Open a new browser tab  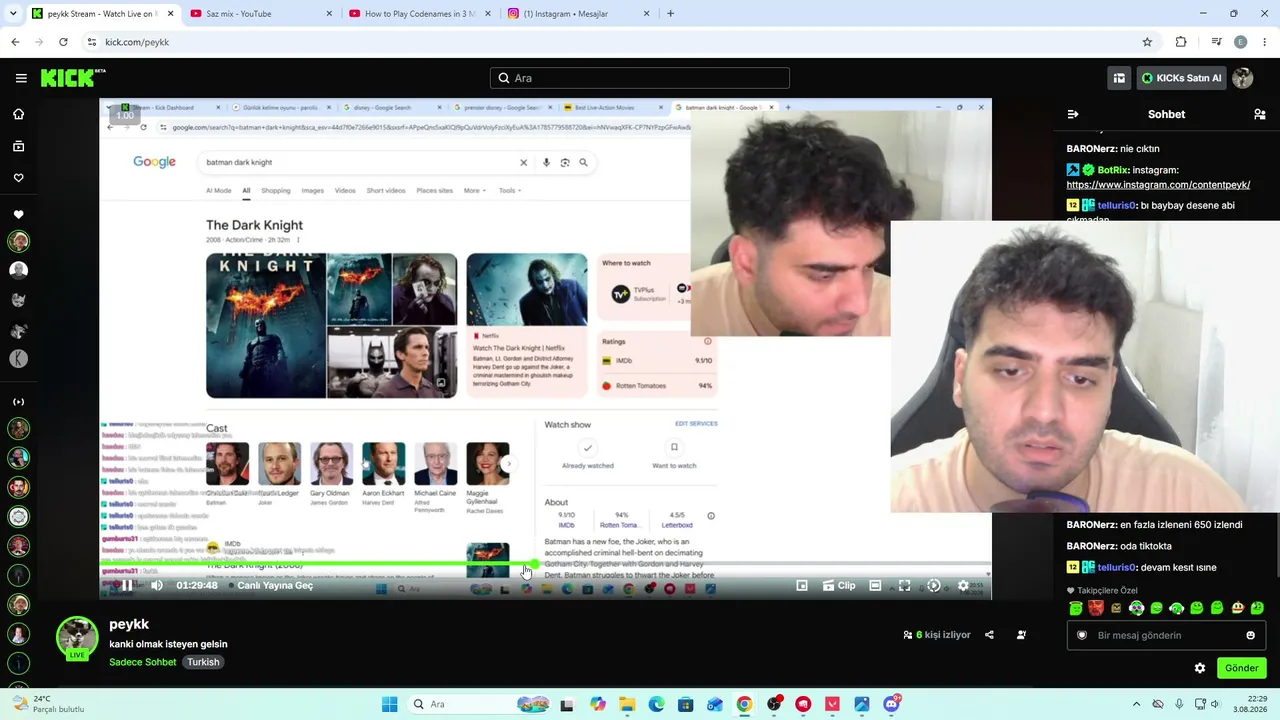[670, 14]
